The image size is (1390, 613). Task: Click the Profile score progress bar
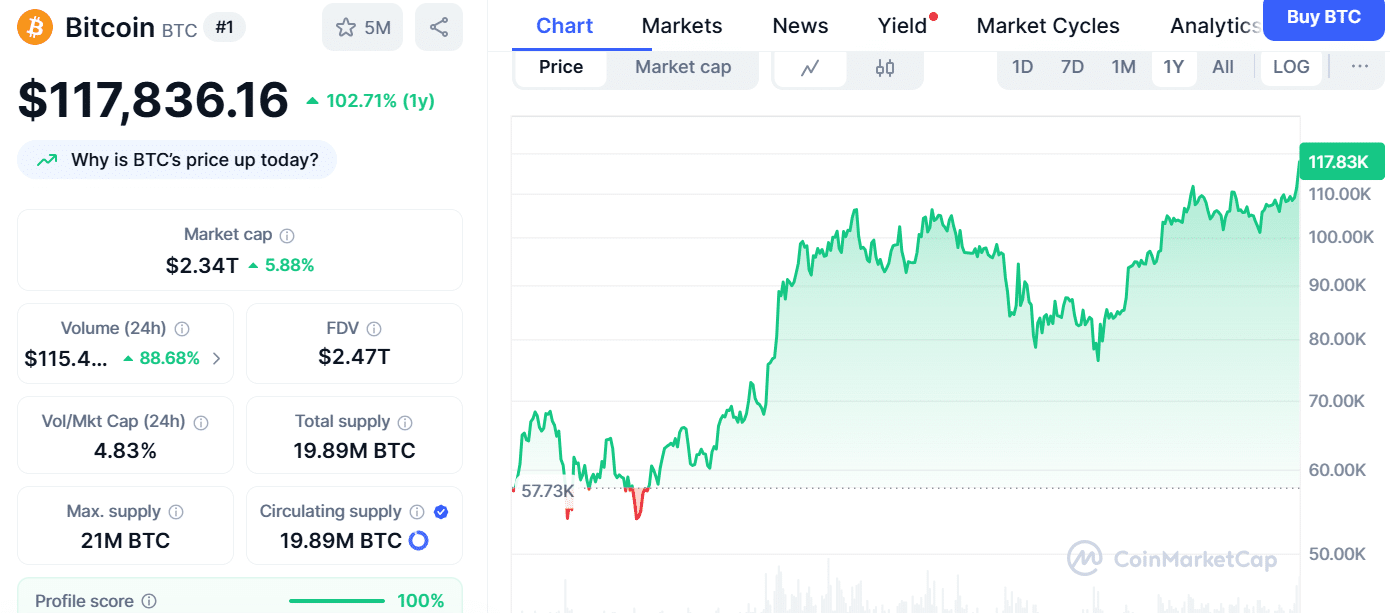[337, 601]
